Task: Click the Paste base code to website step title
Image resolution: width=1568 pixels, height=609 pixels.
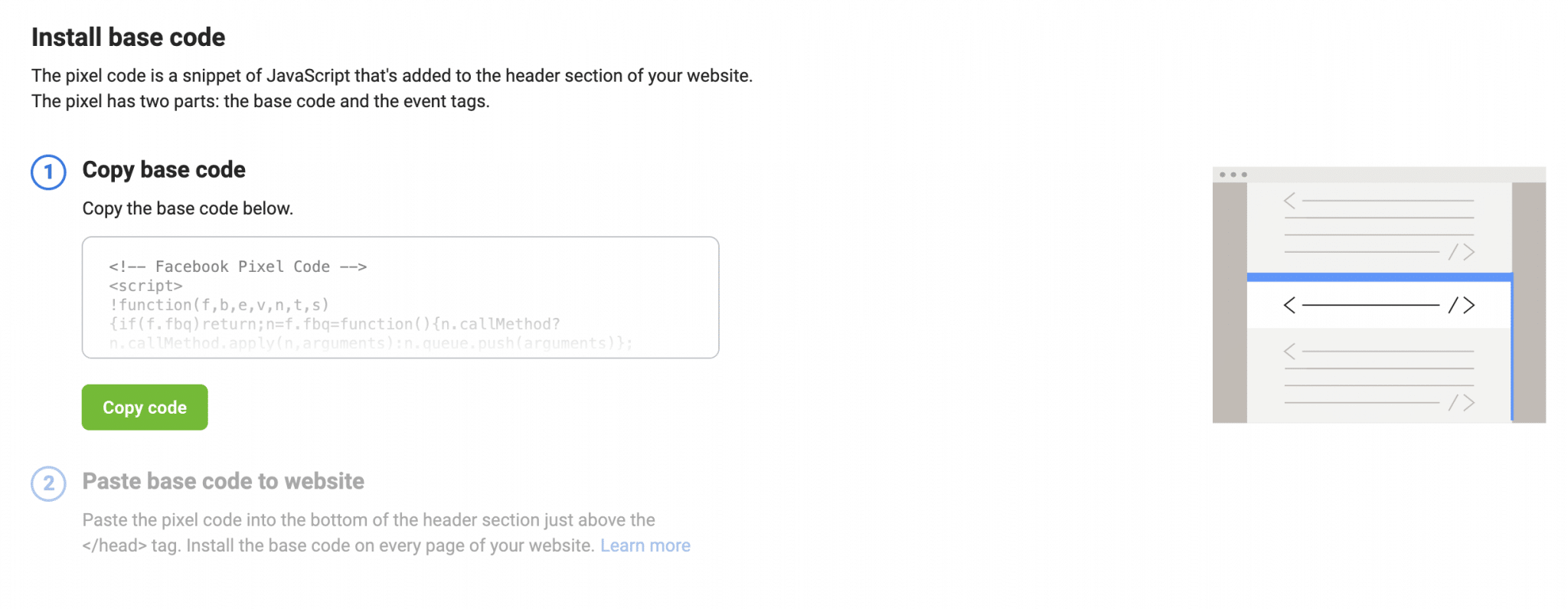Action: 223,481
